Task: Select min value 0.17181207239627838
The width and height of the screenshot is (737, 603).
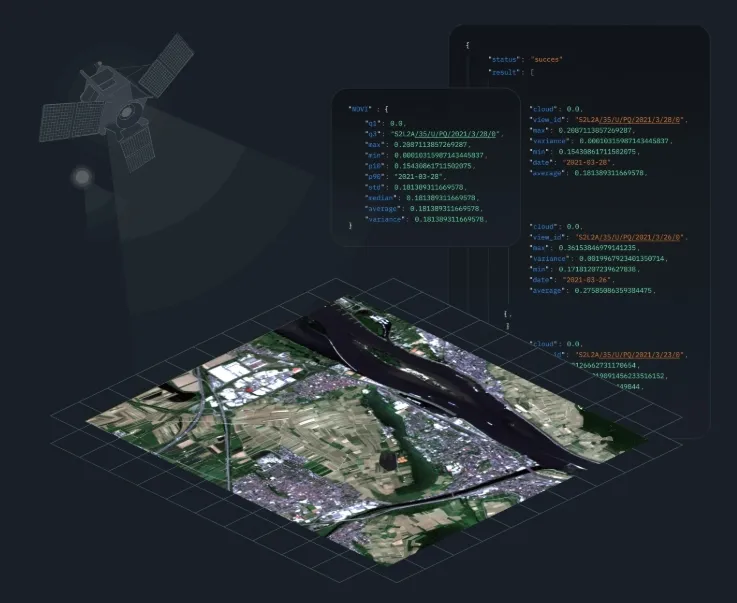Action: point(598,269)
